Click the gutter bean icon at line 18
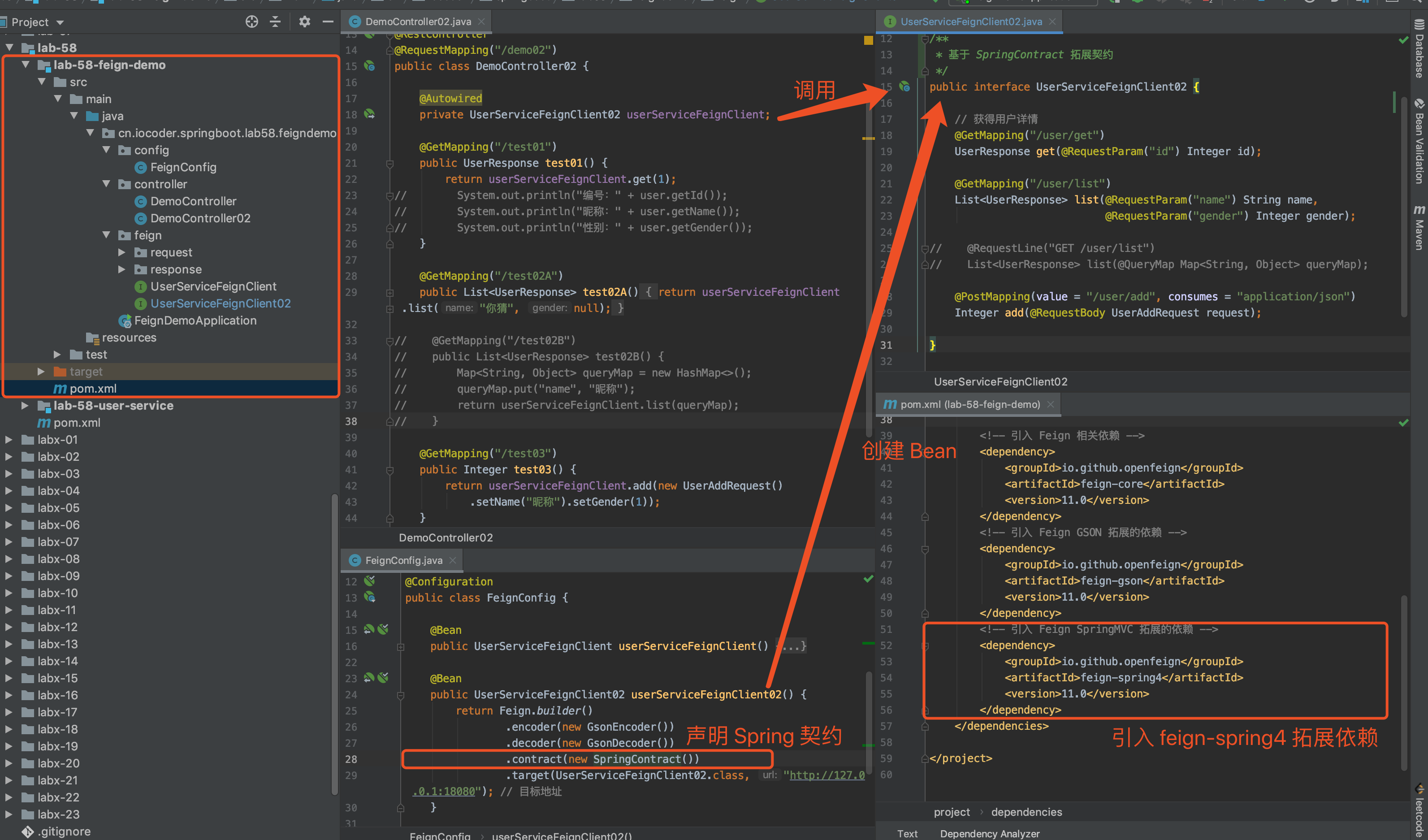 pos(369,114)
